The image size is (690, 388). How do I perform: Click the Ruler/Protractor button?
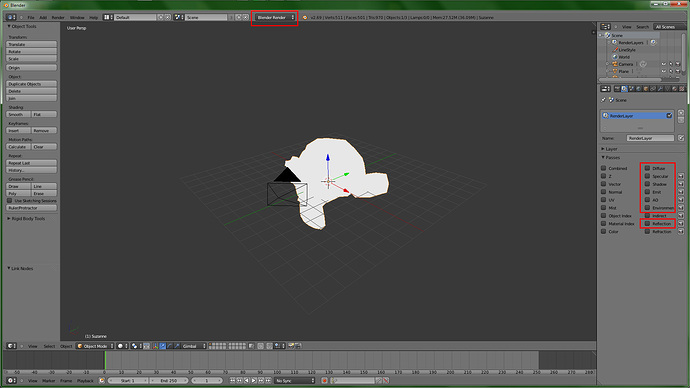click(x=31, y=208)
